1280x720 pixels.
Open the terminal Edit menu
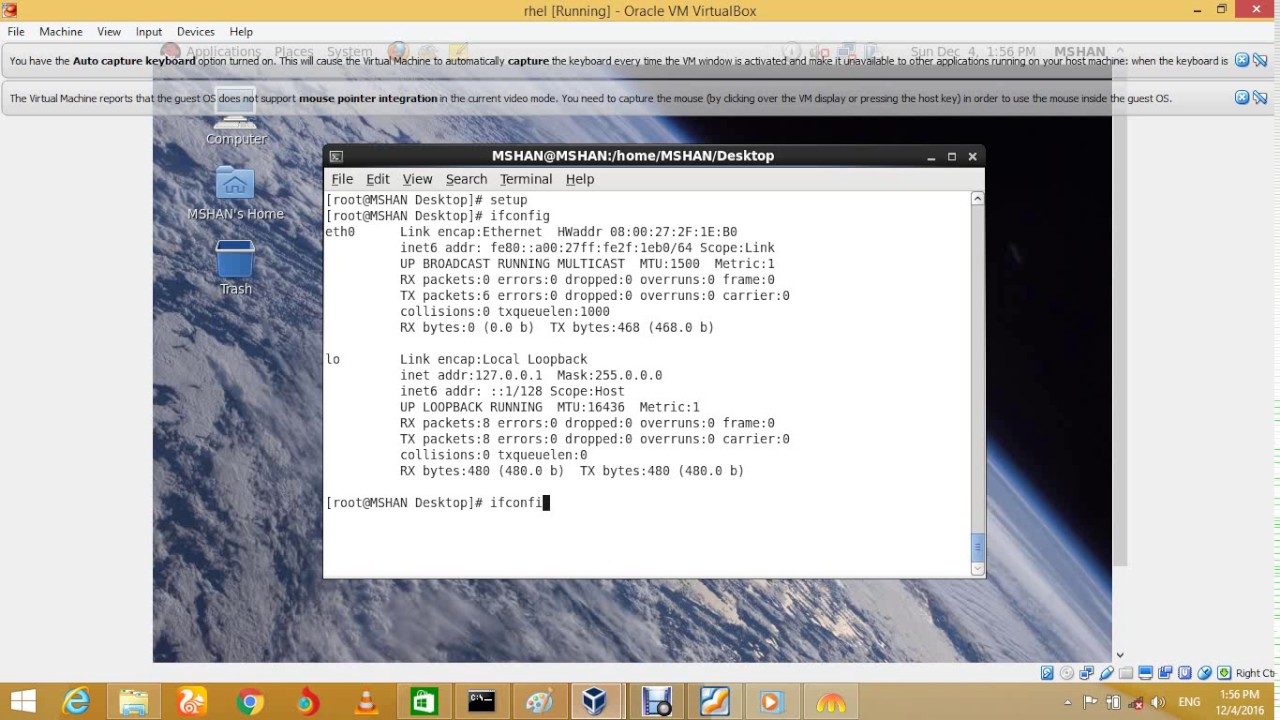coord(377,179)
